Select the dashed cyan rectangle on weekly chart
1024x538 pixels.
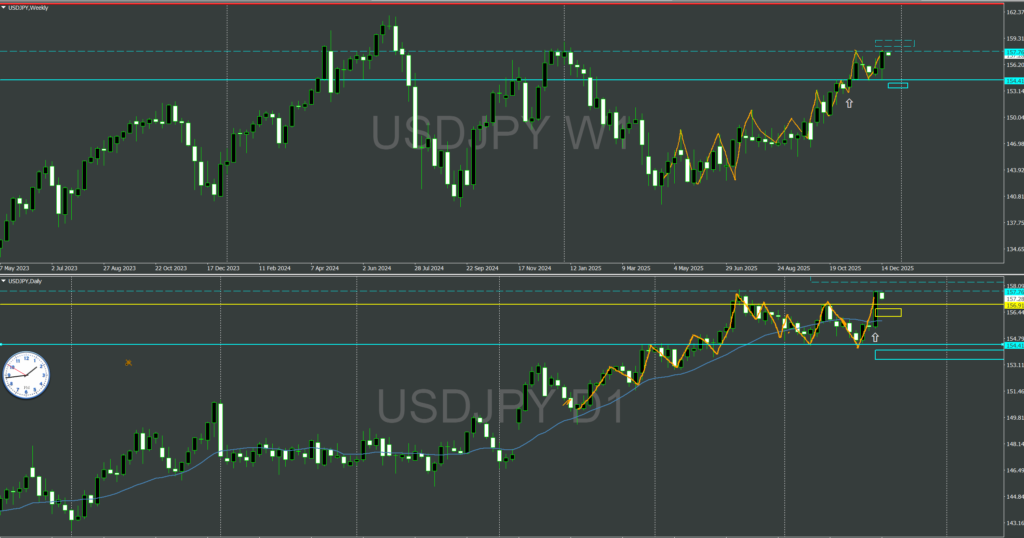pyautogui.click(x=894, y=43)
